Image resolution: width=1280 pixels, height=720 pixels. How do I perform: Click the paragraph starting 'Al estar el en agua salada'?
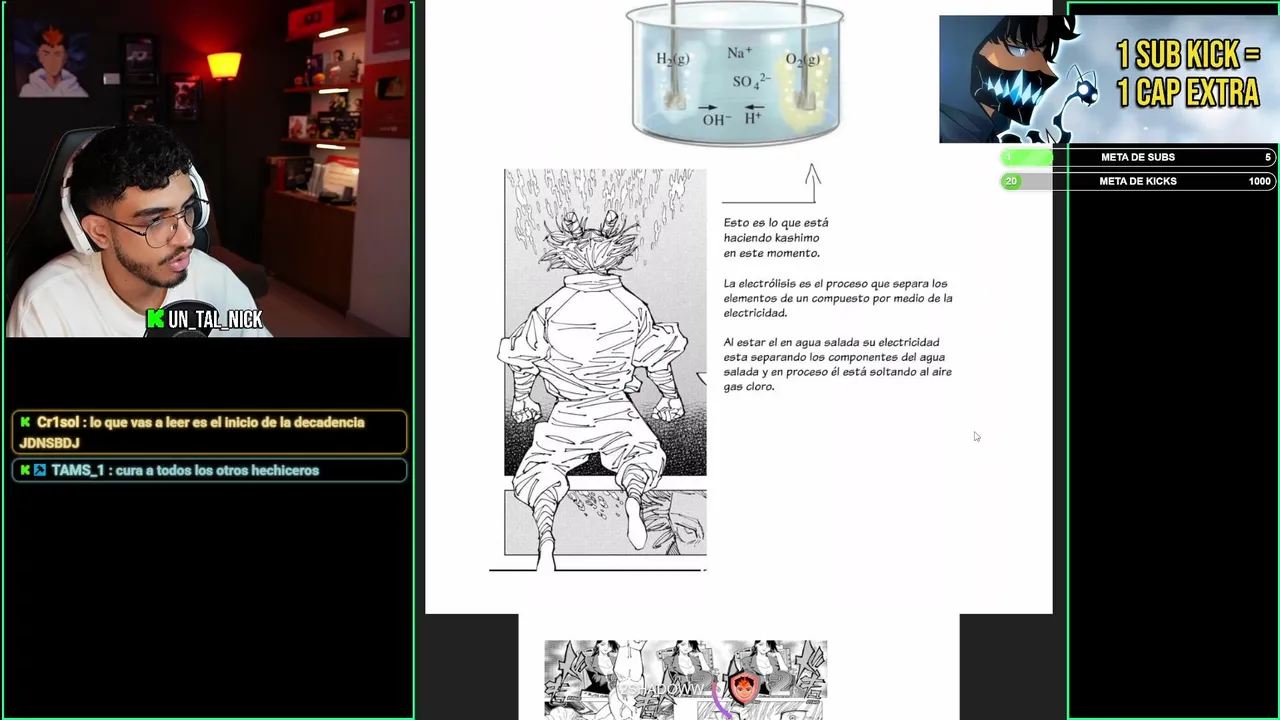pyautogui.click(x=837, y=364)
